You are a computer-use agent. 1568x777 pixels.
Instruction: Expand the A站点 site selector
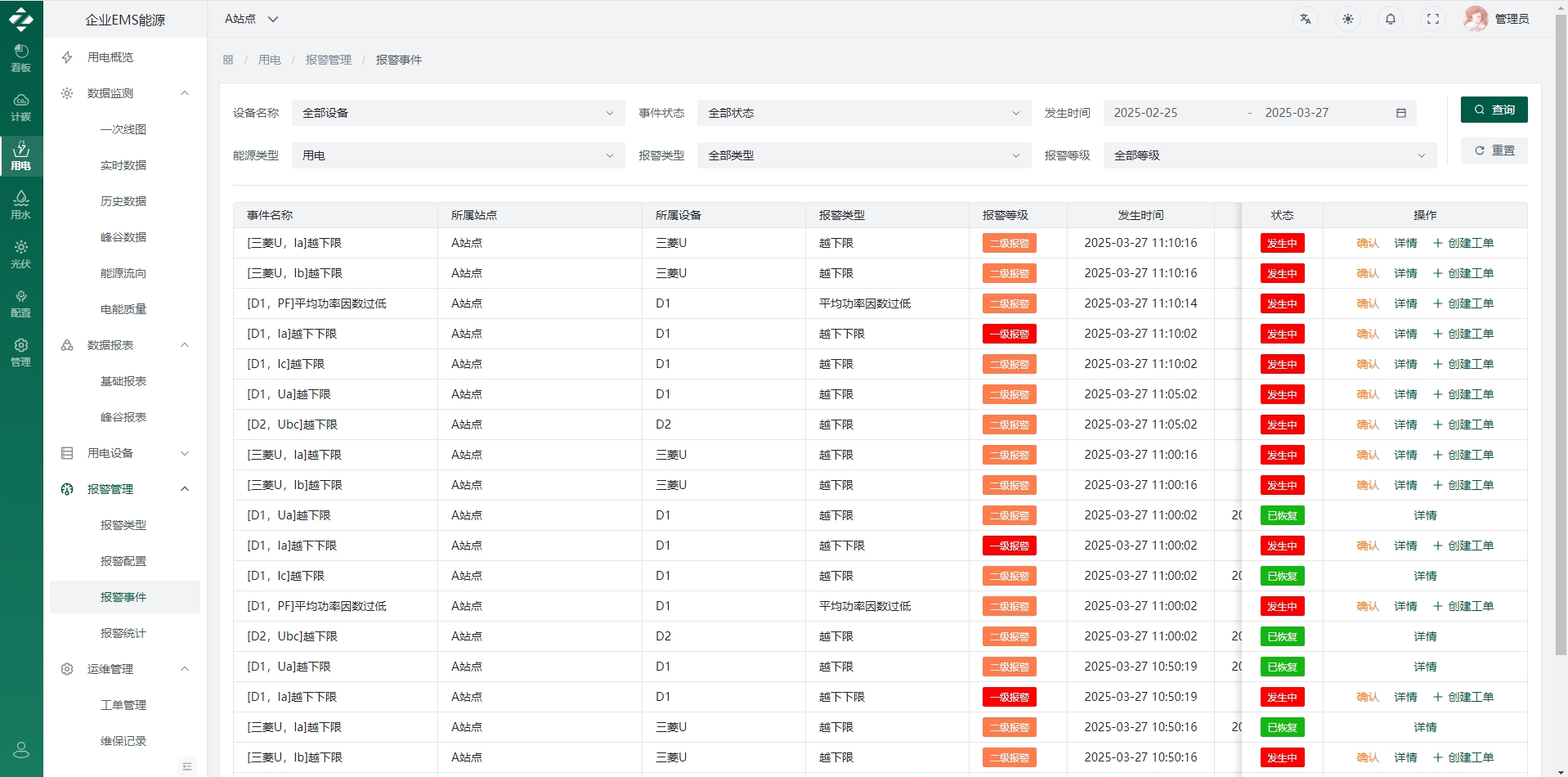(x=252, y=19)
